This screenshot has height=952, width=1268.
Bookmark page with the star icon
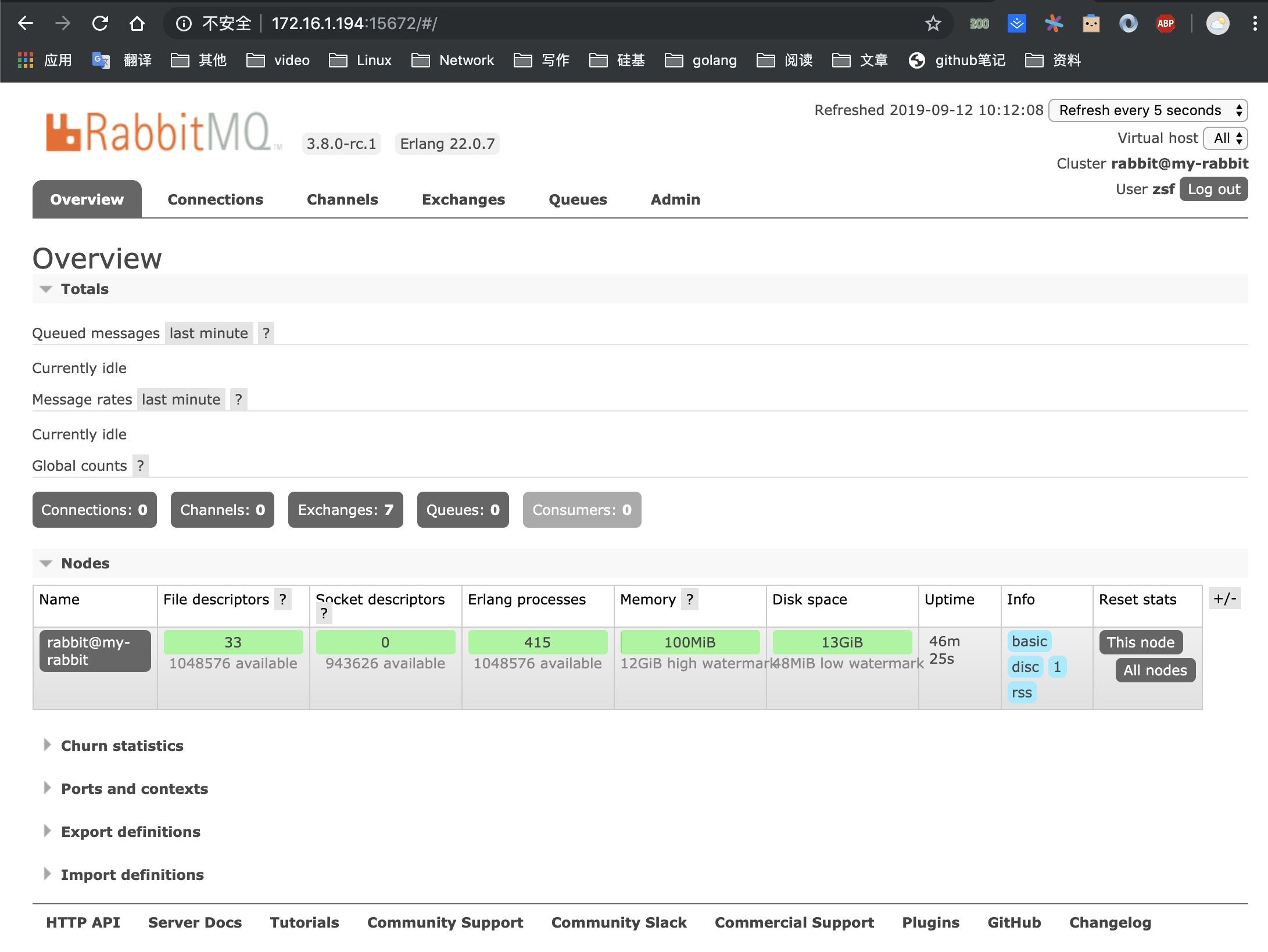point(933,23)
